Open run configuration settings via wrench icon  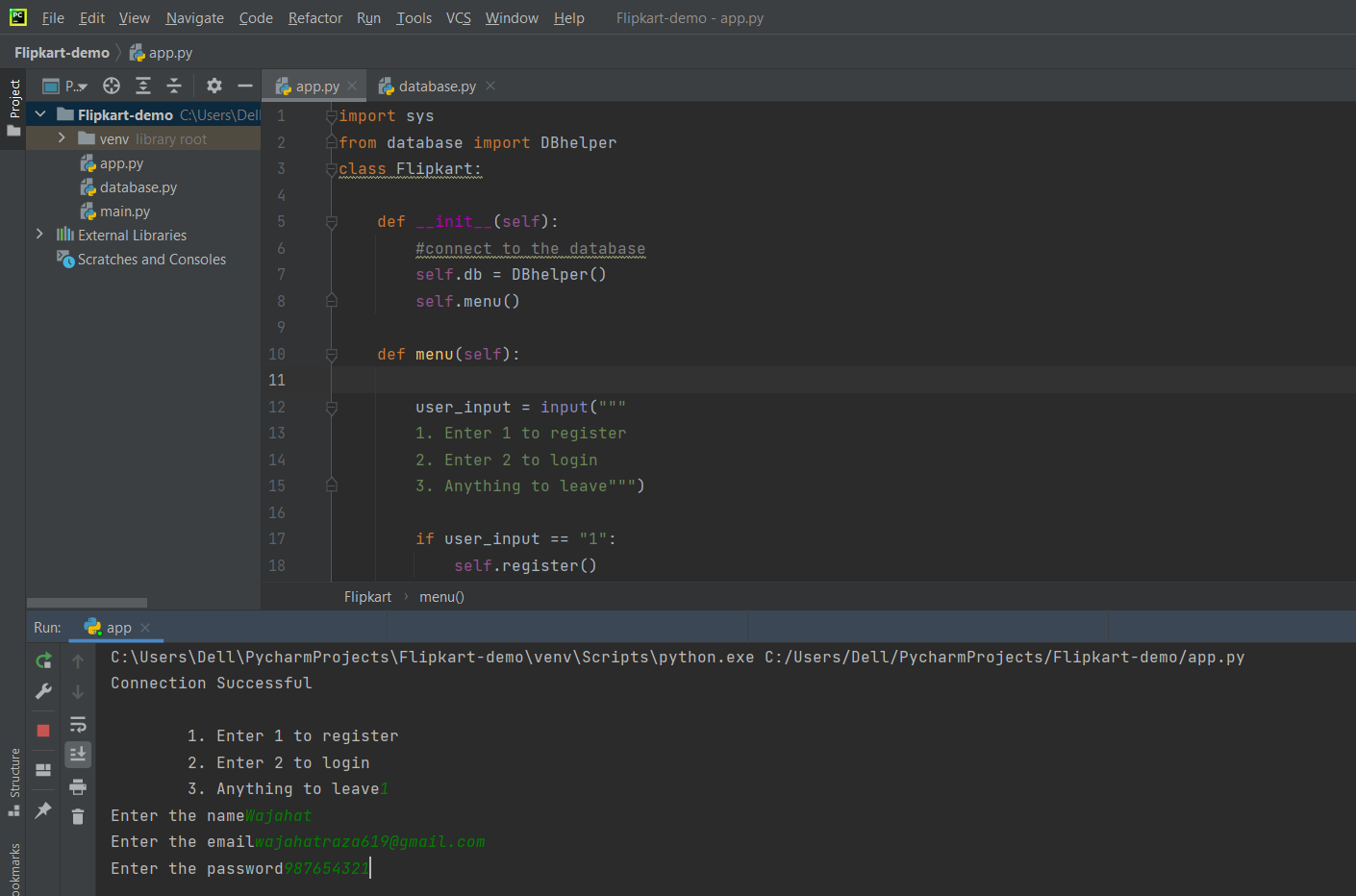[x=42, y=691]
